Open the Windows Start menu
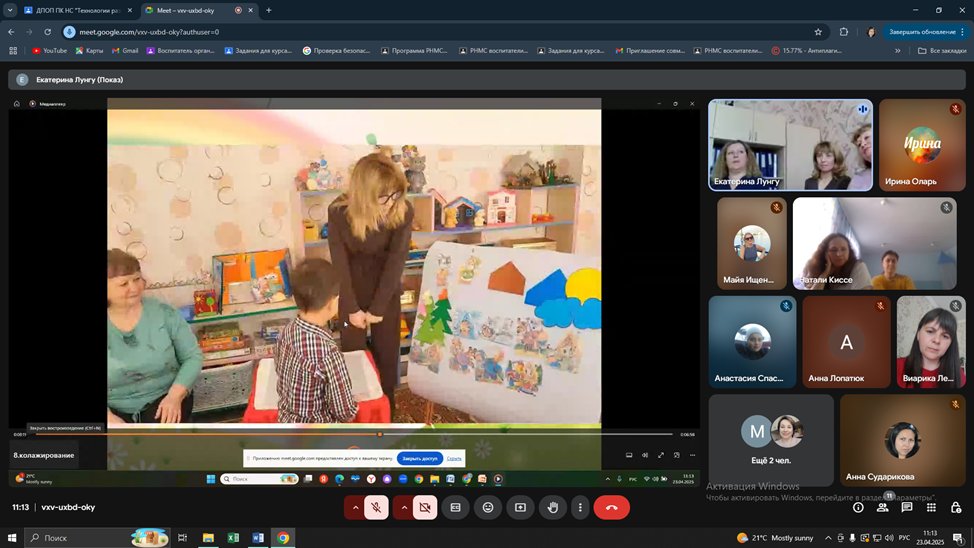This screenshot has height=548, width=974. coord(11,537)
